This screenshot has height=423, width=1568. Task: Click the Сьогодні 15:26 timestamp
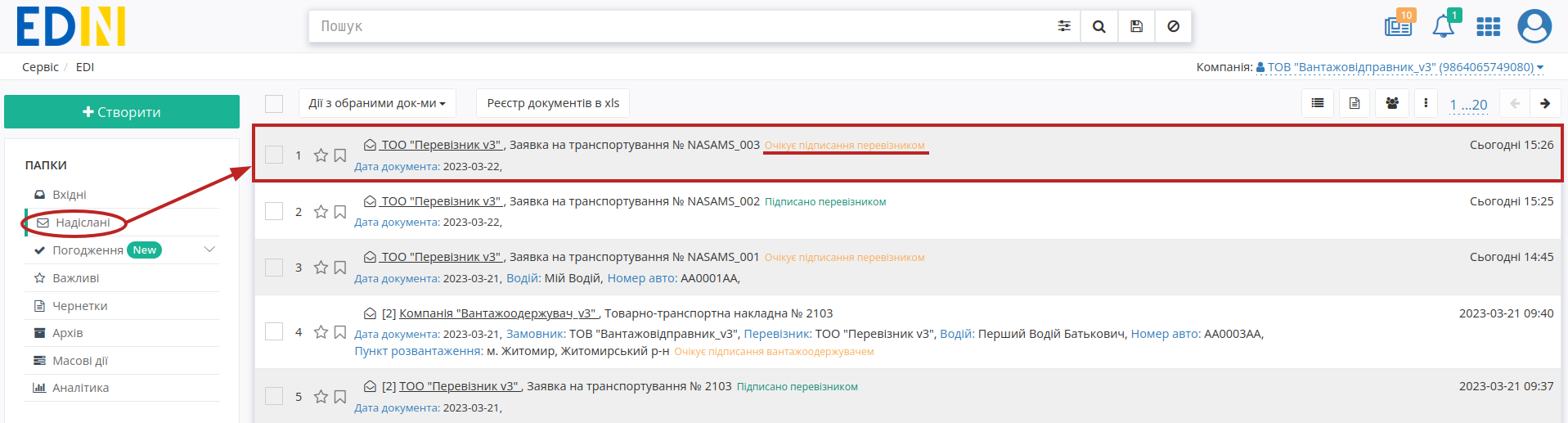click(1512, 145)
